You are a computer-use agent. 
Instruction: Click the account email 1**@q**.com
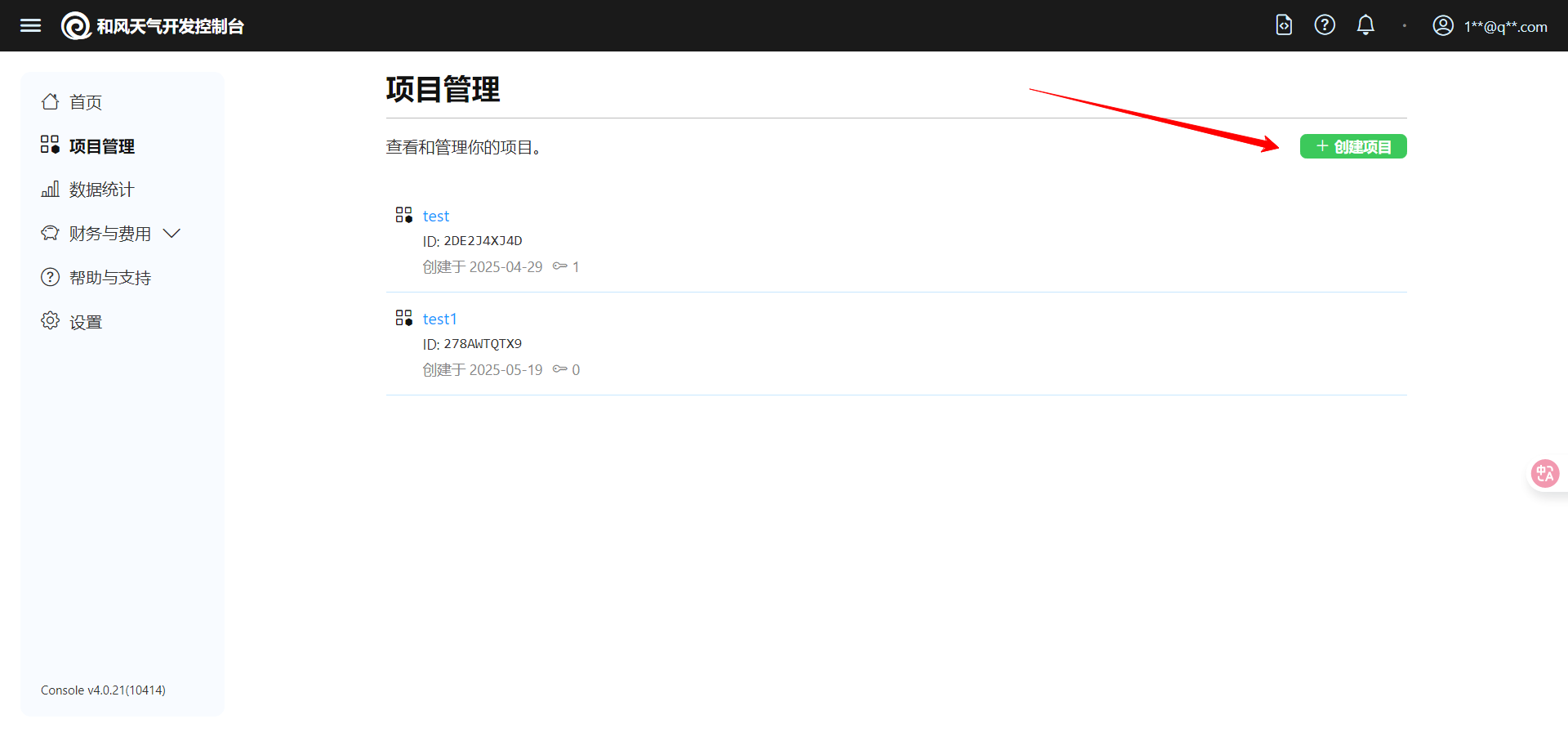(x=1505, y=27)
